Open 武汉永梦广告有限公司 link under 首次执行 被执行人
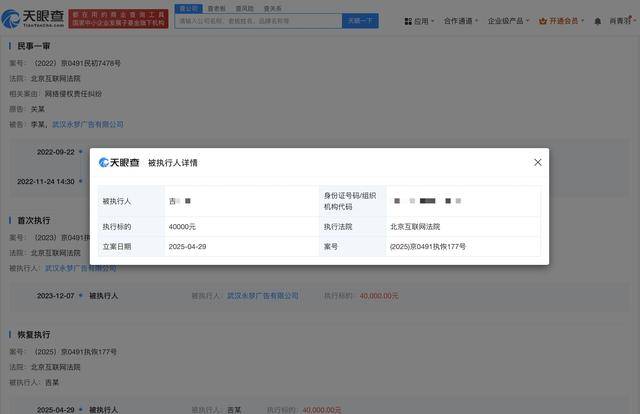This screenshot has height=414, width=640. (x=80, y=268)
